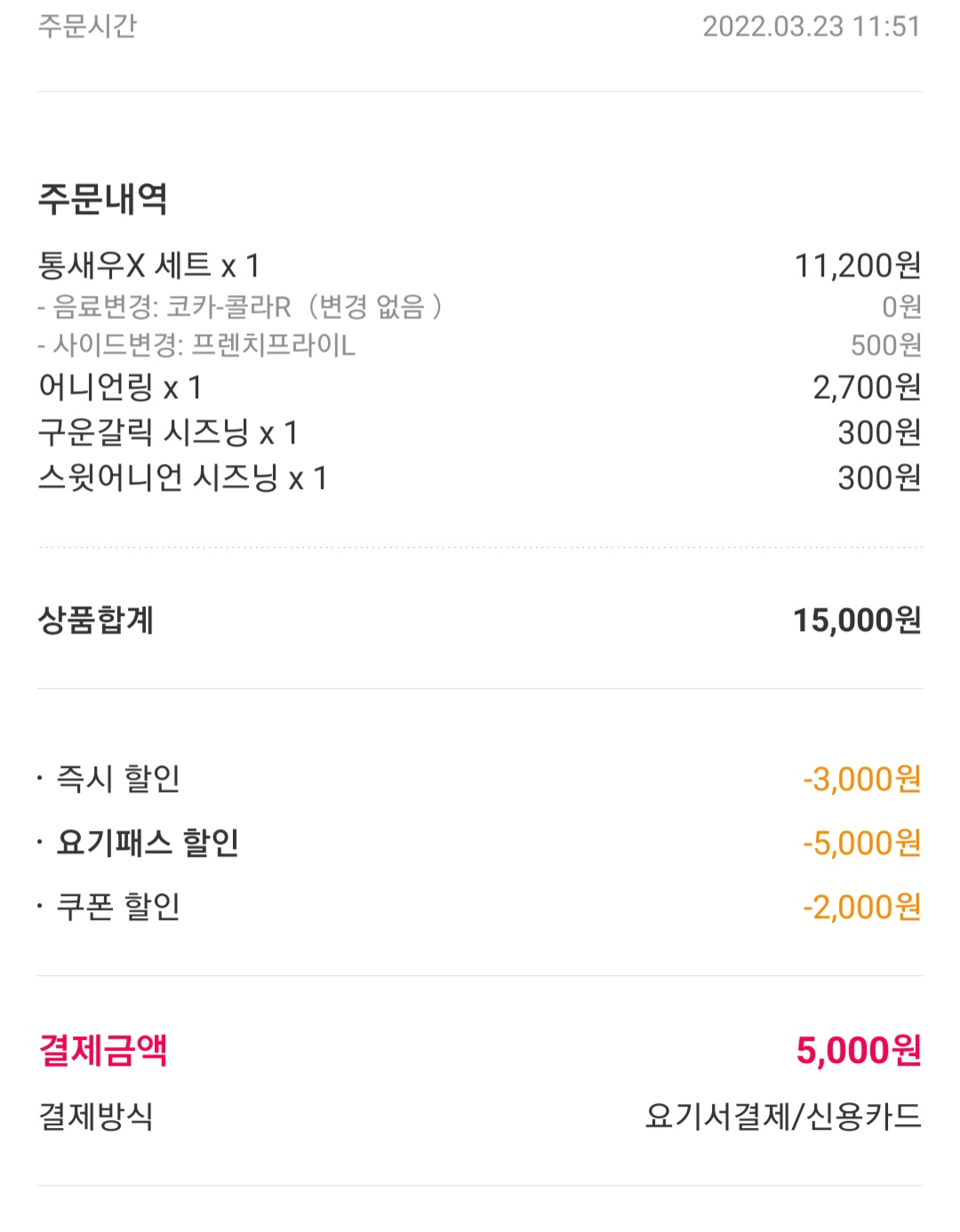Click the 요기패스 할인 discount label
The width and height of the screenshot is (960, 1232).
[x=148, y=843]
